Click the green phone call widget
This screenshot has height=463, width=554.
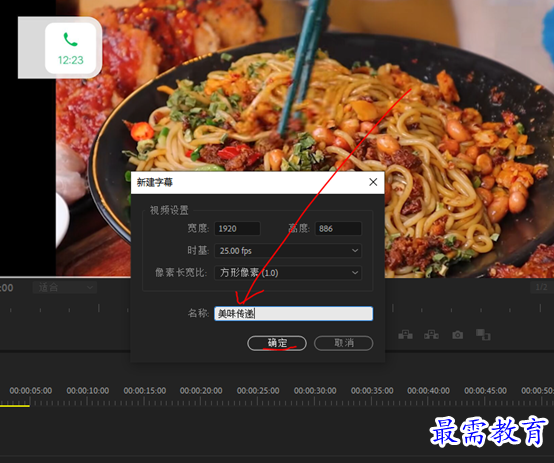point(71,48)
